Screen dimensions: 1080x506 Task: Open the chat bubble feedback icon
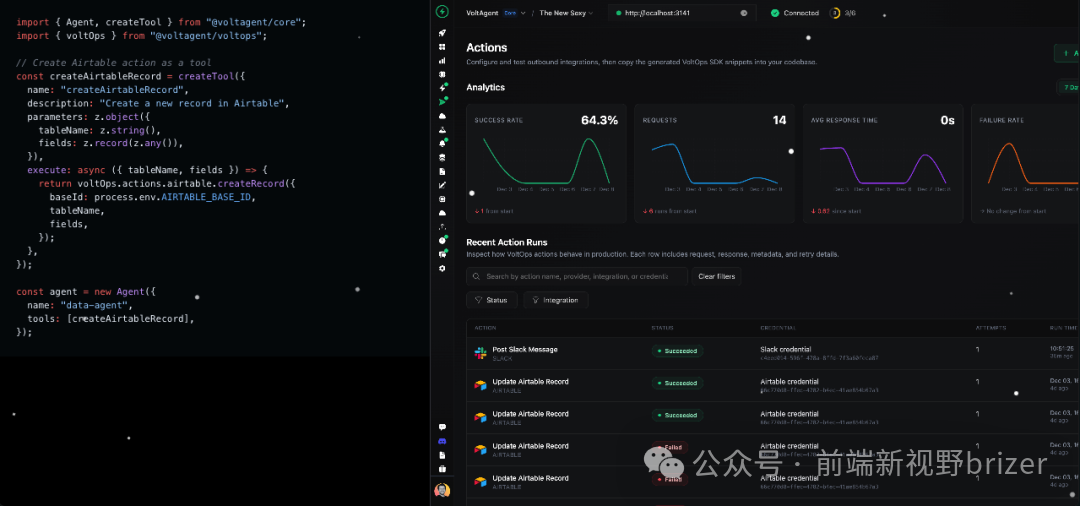(442, 427)
